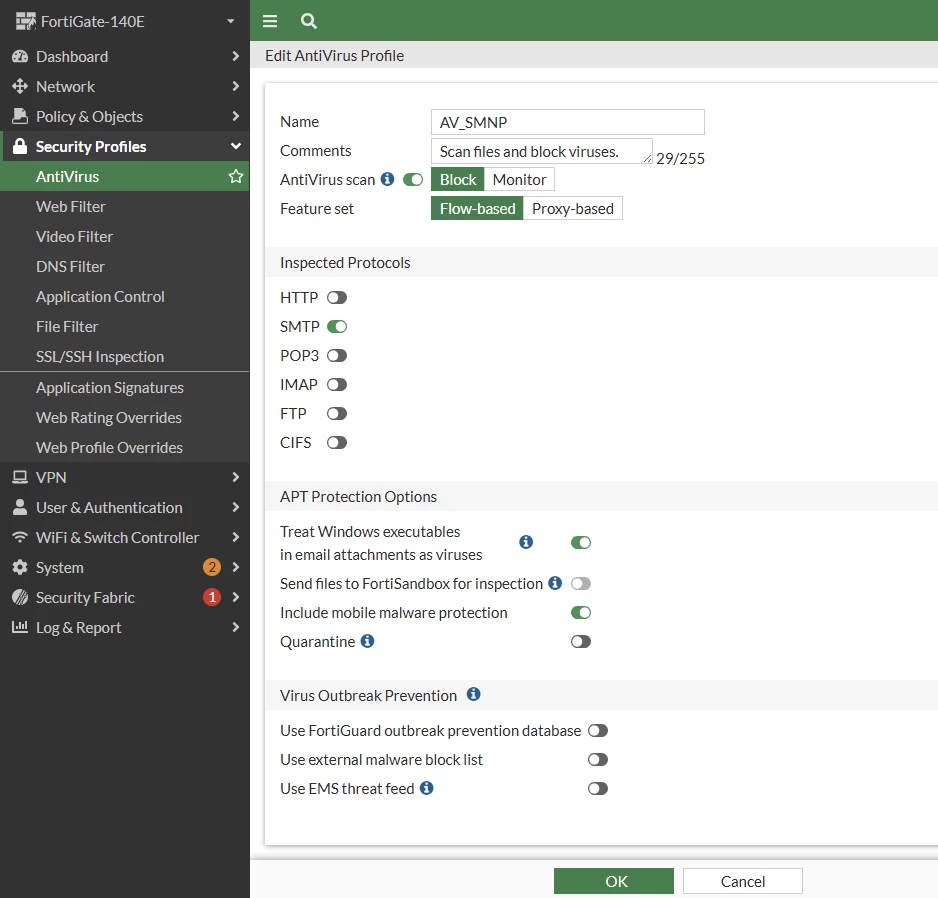Switch feature set to Proxy-based

click(x=572, y=208)
